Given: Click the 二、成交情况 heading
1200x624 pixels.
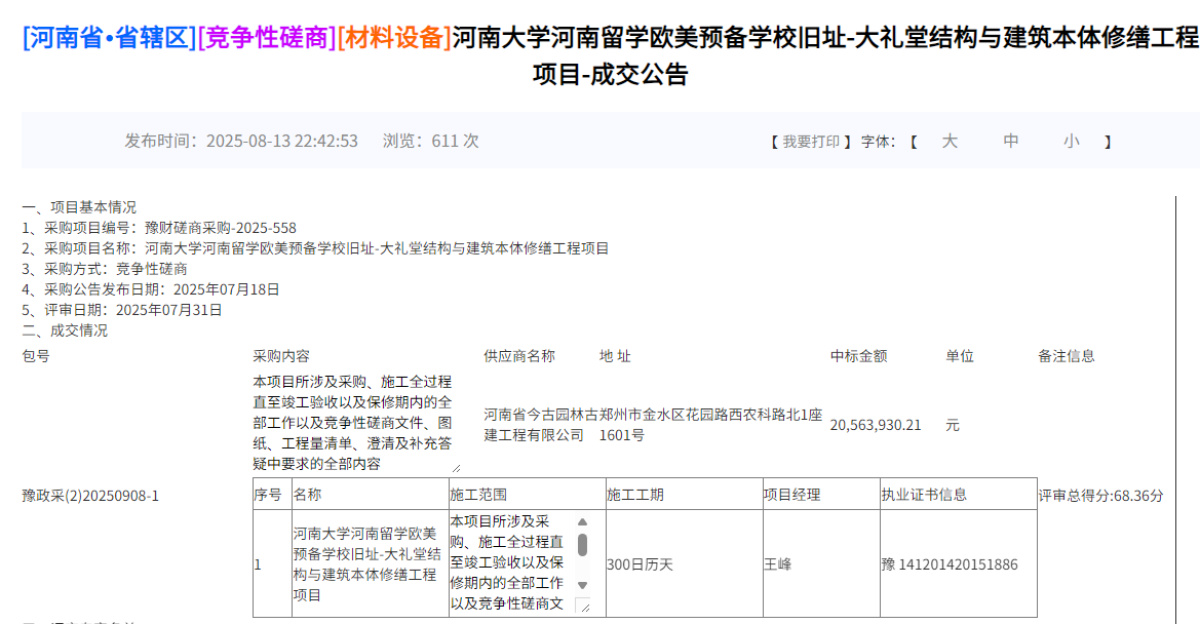Looking at the screenshot, I should (65, 330).
